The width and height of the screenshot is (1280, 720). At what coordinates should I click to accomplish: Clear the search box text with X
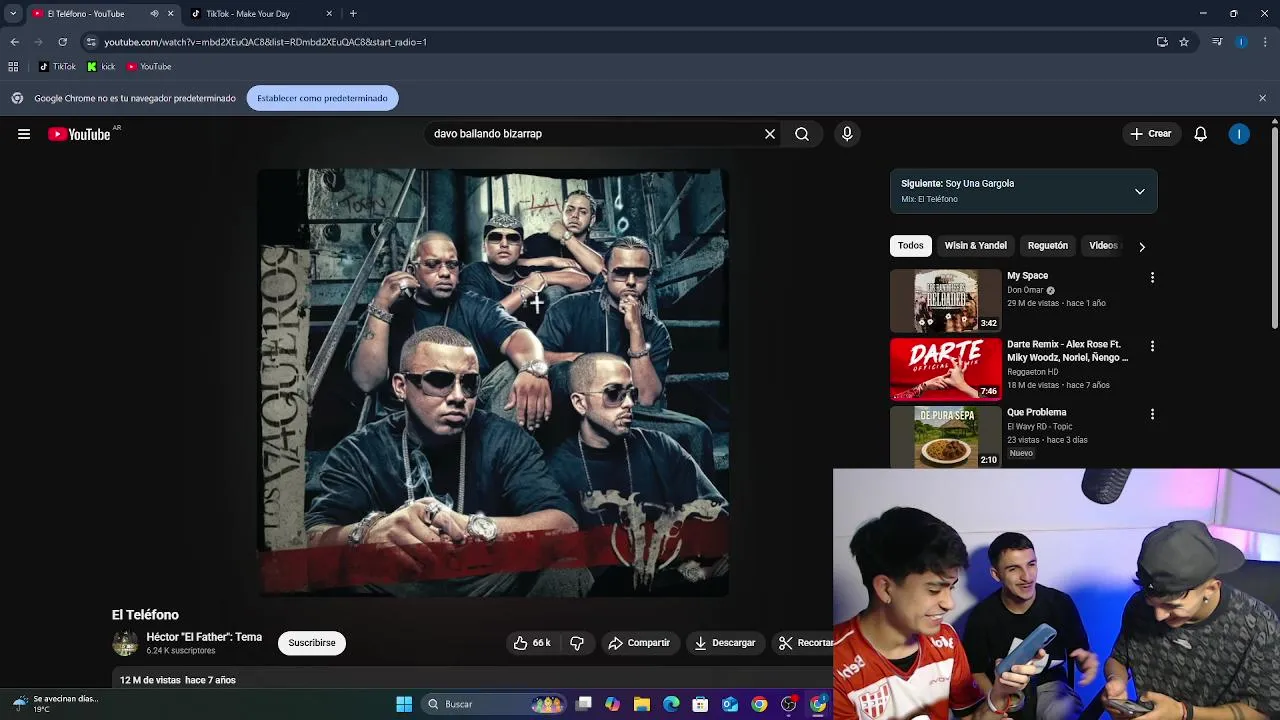pos(770,134)
